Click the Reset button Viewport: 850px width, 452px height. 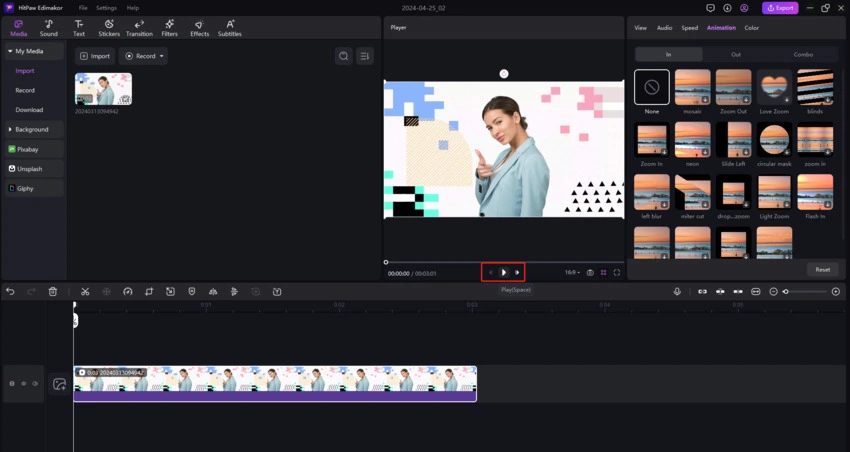tap(822, 269)
